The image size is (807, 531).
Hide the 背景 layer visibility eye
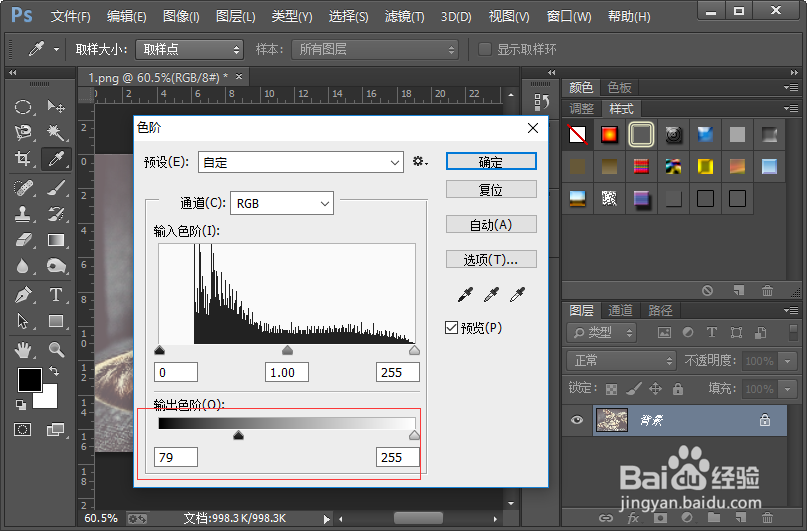(577, 420)
